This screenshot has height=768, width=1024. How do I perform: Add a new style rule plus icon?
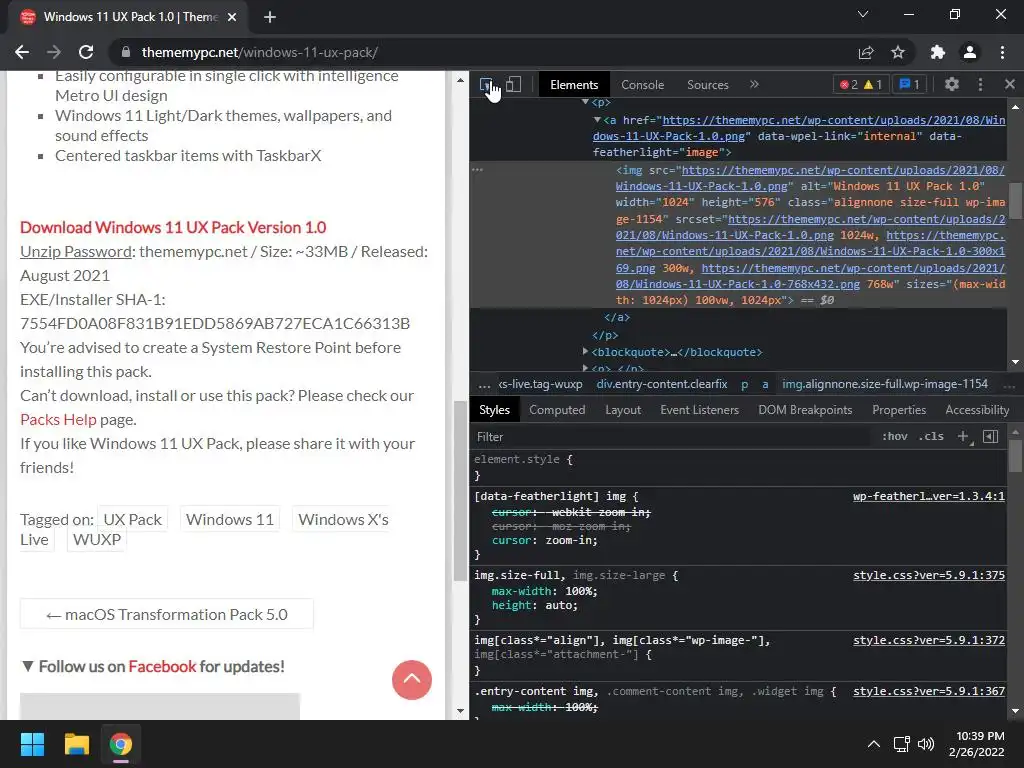coord(963,436)
